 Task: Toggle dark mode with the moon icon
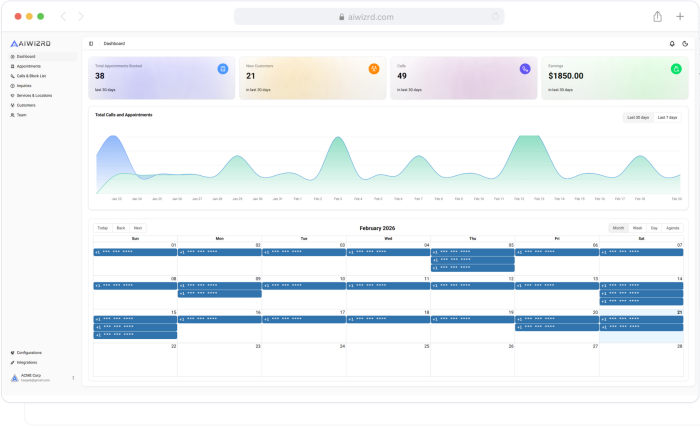tap(685, 44)
